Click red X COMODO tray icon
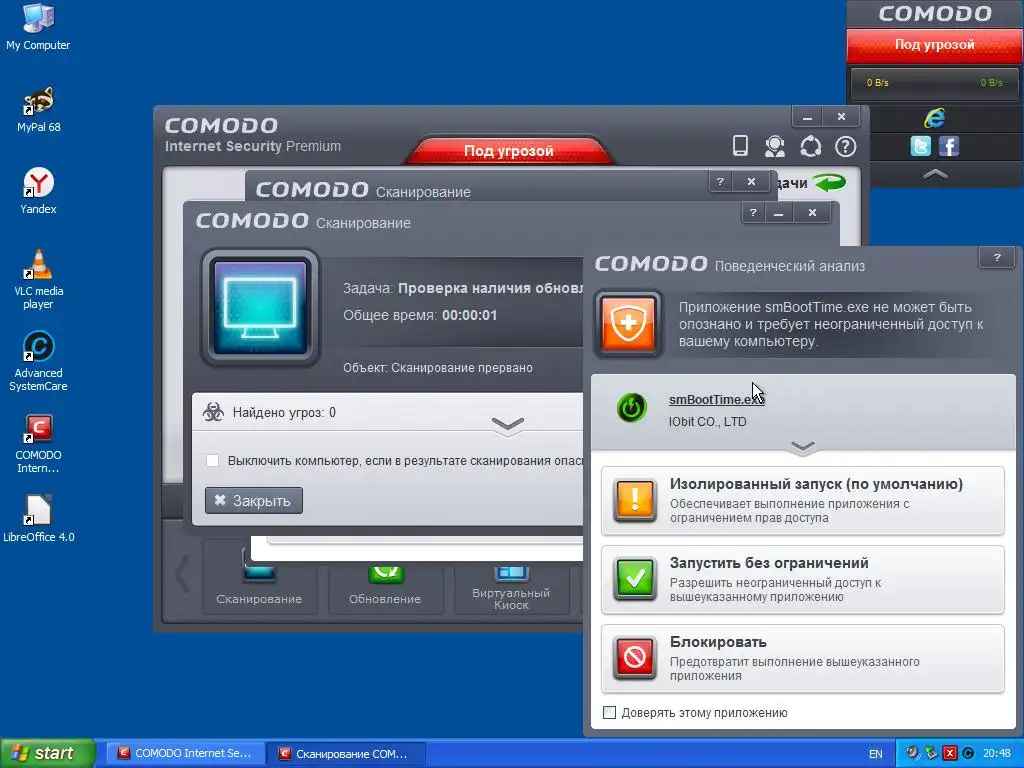The image size is (1024, 768). [950, 754]
